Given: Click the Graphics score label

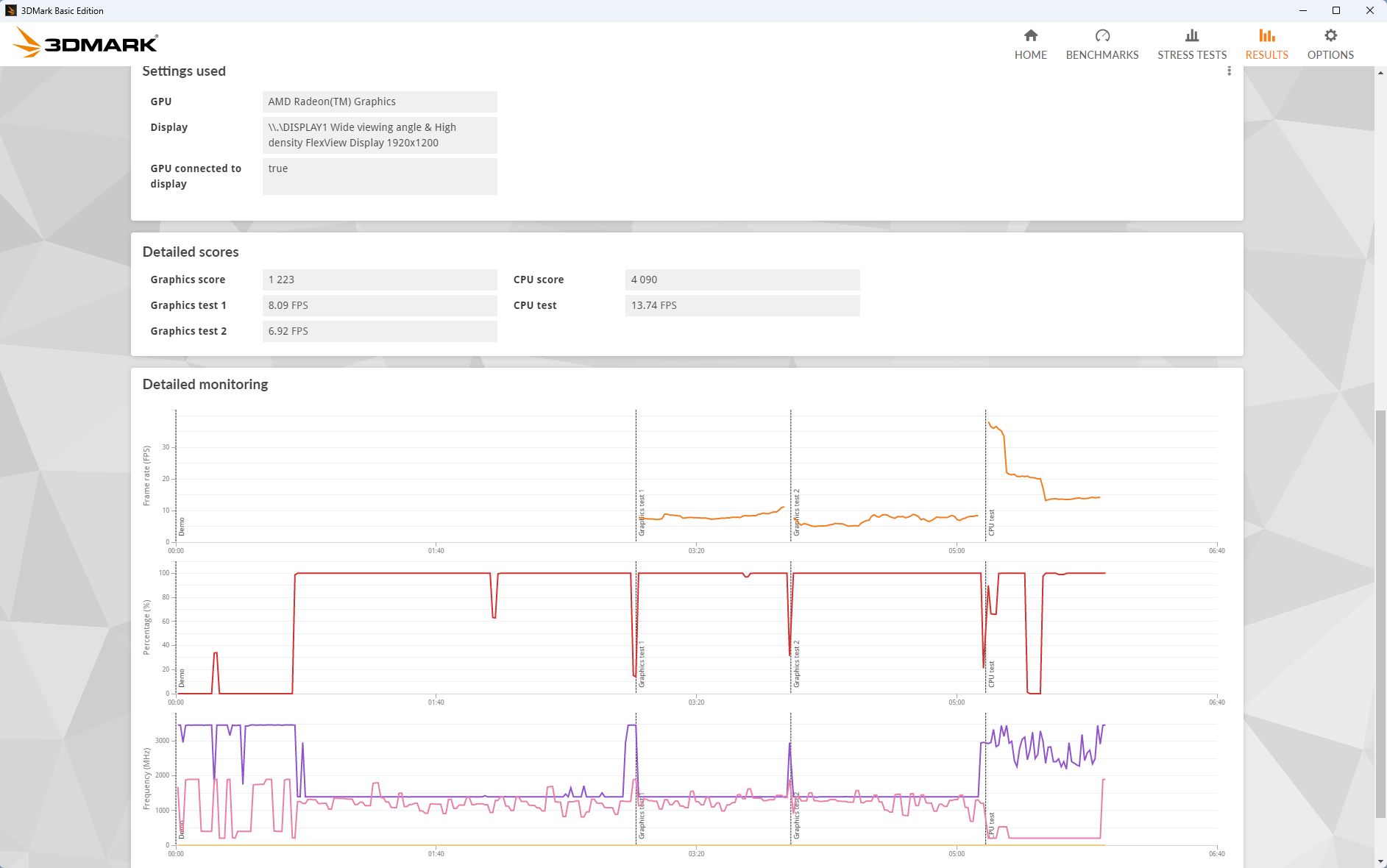Looking at the screenshot, I should [x=188, y=280].
